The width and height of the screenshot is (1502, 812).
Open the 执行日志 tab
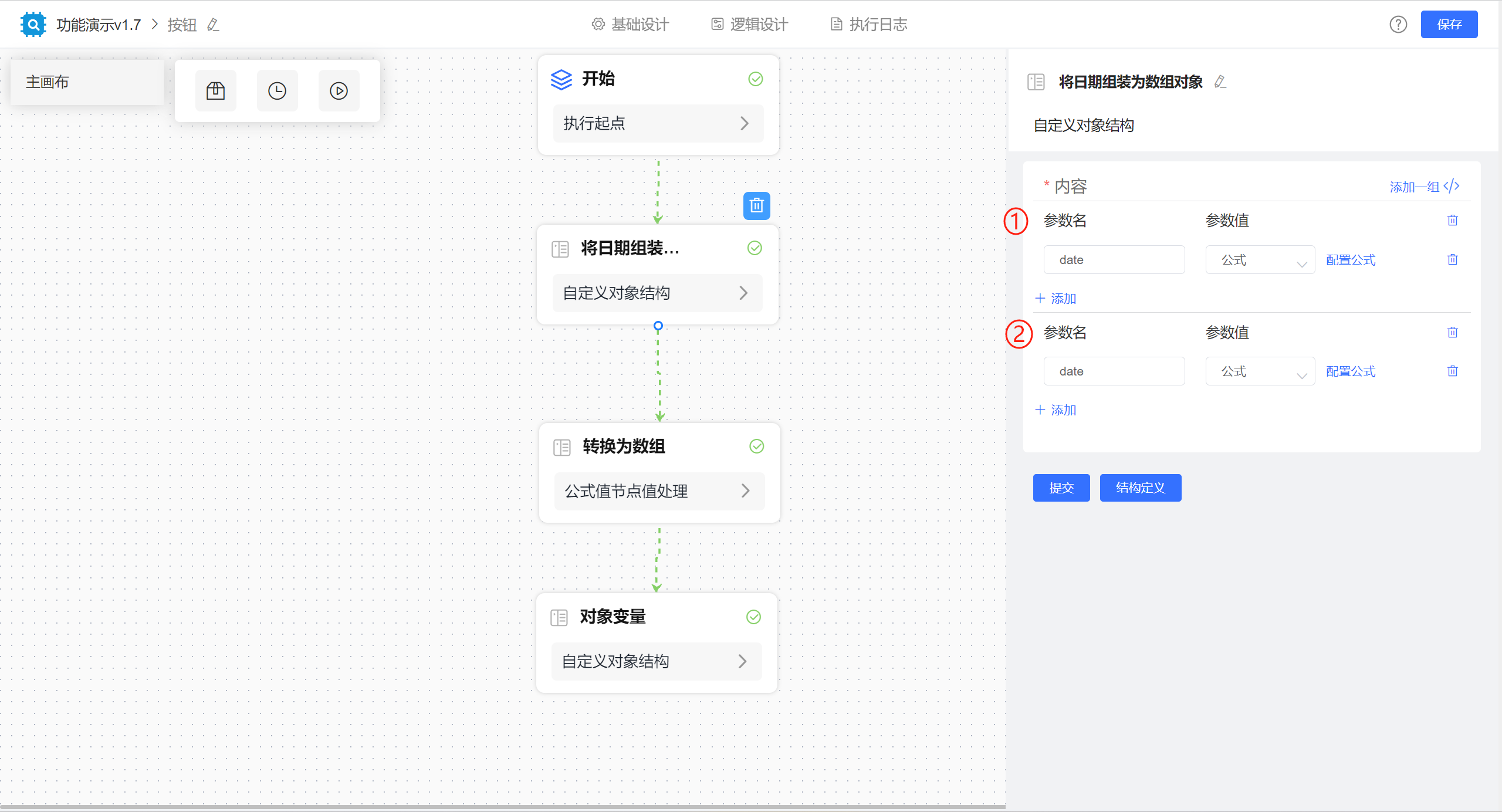(x=868, y=24)
